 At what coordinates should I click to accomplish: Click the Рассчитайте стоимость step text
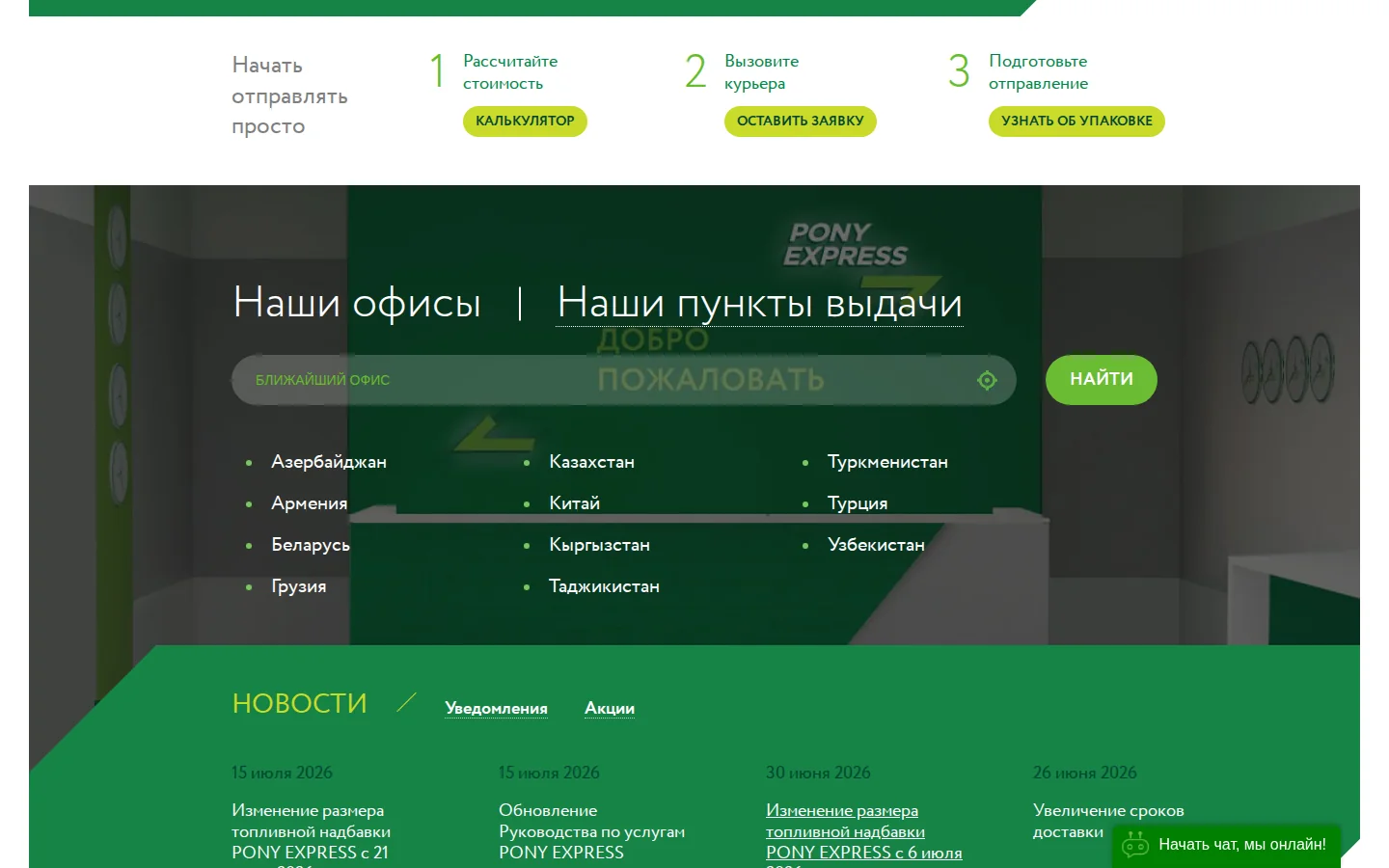510,72
